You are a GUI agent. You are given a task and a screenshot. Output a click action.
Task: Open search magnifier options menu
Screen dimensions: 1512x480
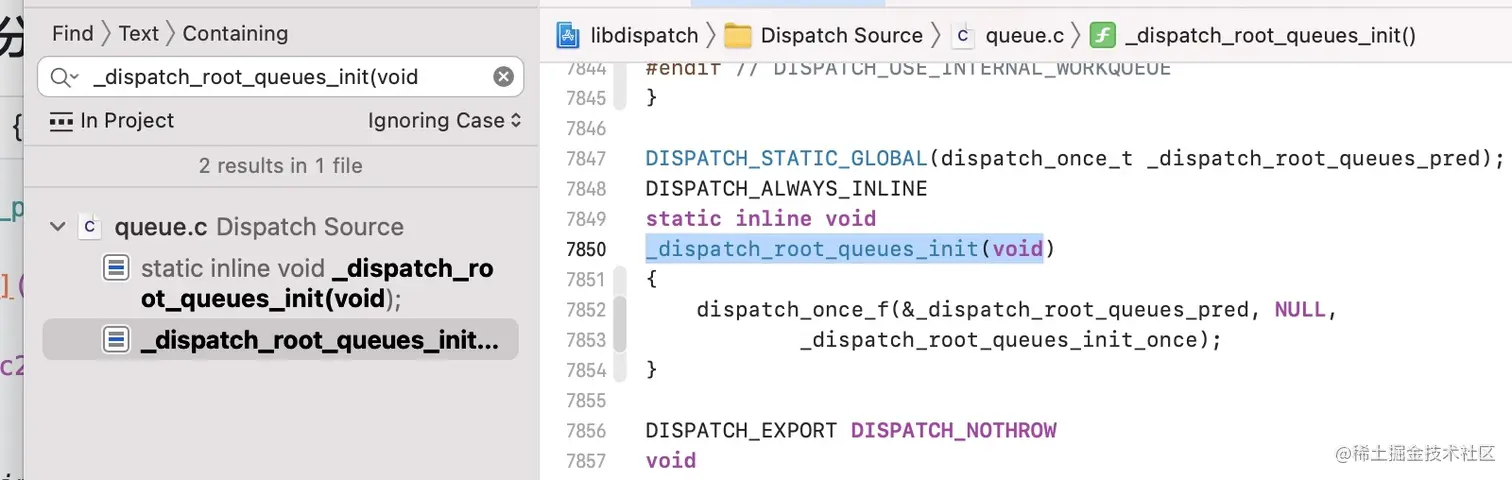[64, 77]
